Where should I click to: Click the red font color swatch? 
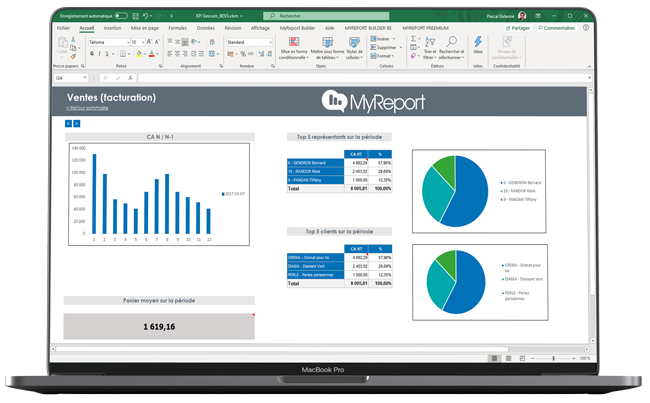pos(152,53)
